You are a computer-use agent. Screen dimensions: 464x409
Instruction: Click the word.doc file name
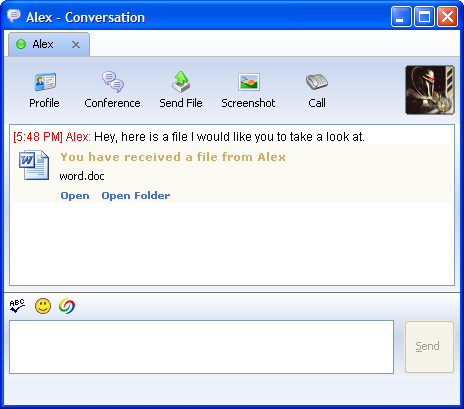[82, 176]
